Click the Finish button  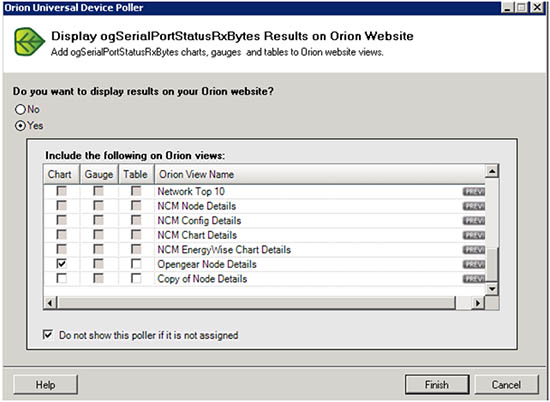[437, 385]
